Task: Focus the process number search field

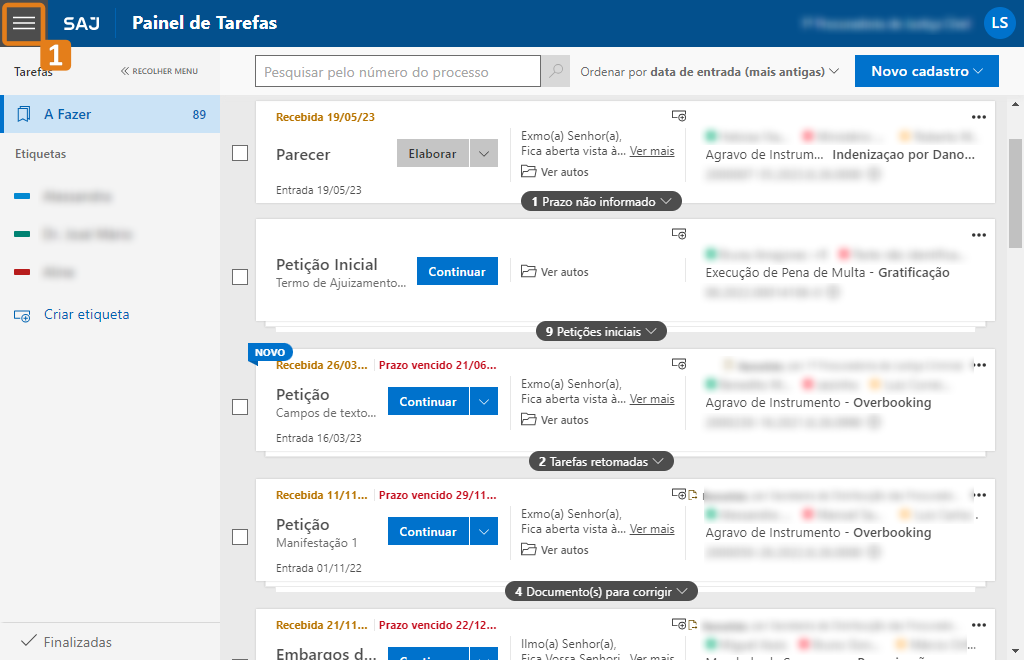Action: coord(398,72)
